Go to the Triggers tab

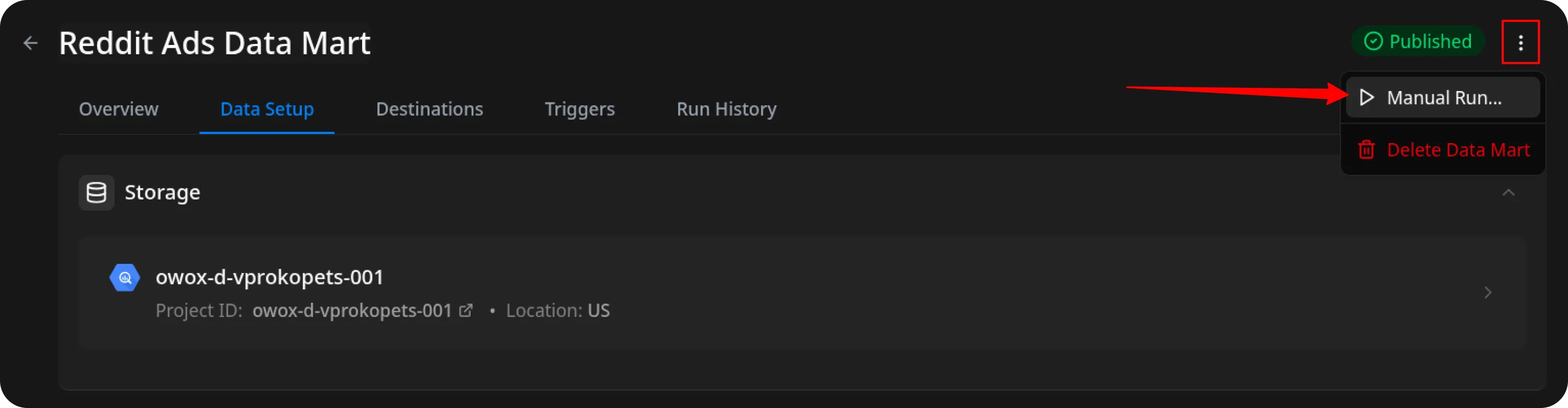579,109
